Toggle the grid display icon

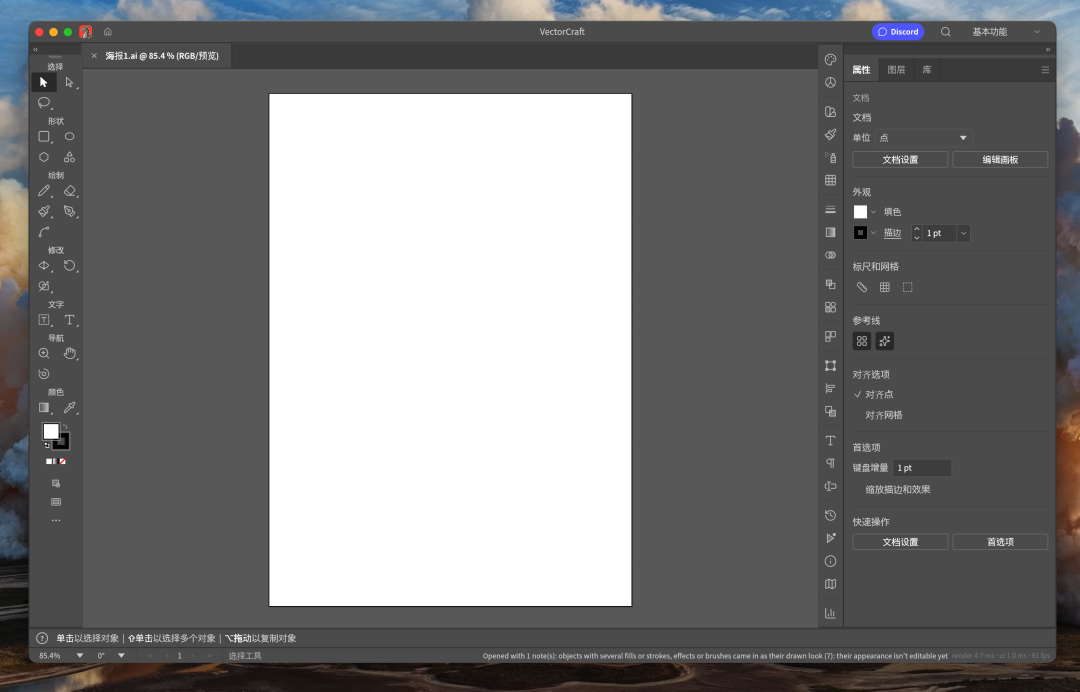(x=885, y=287)
